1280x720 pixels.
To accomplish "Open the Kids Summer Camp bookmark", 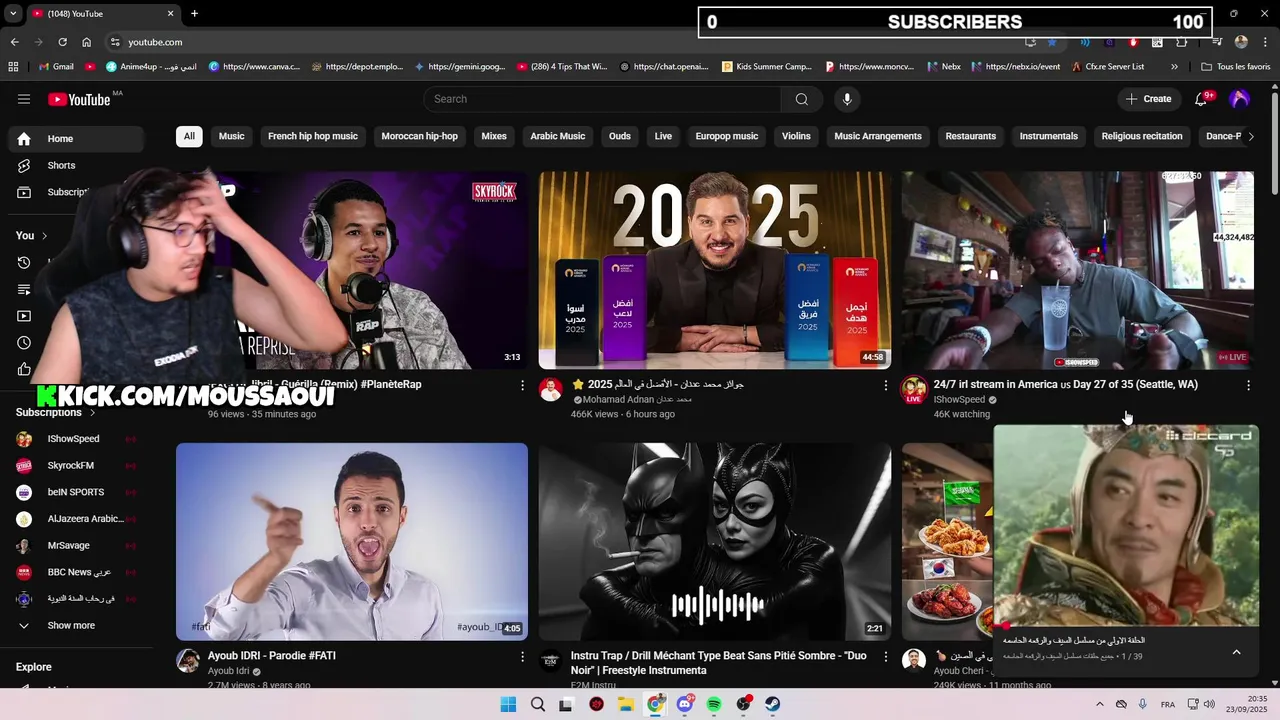I will point(766,67).
